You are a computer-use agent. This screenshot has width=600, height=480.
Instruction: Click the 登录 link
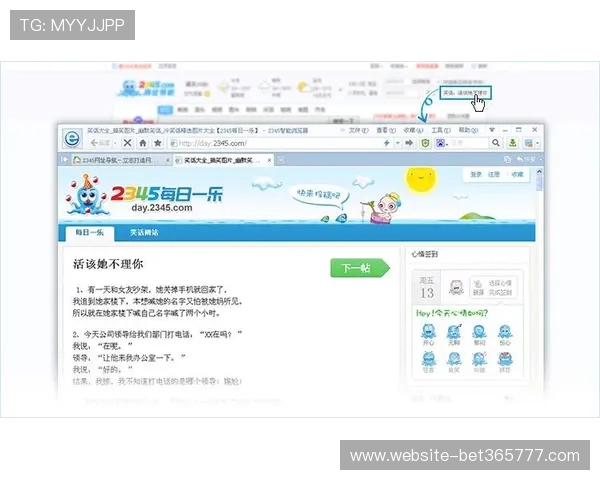point(476,175)
